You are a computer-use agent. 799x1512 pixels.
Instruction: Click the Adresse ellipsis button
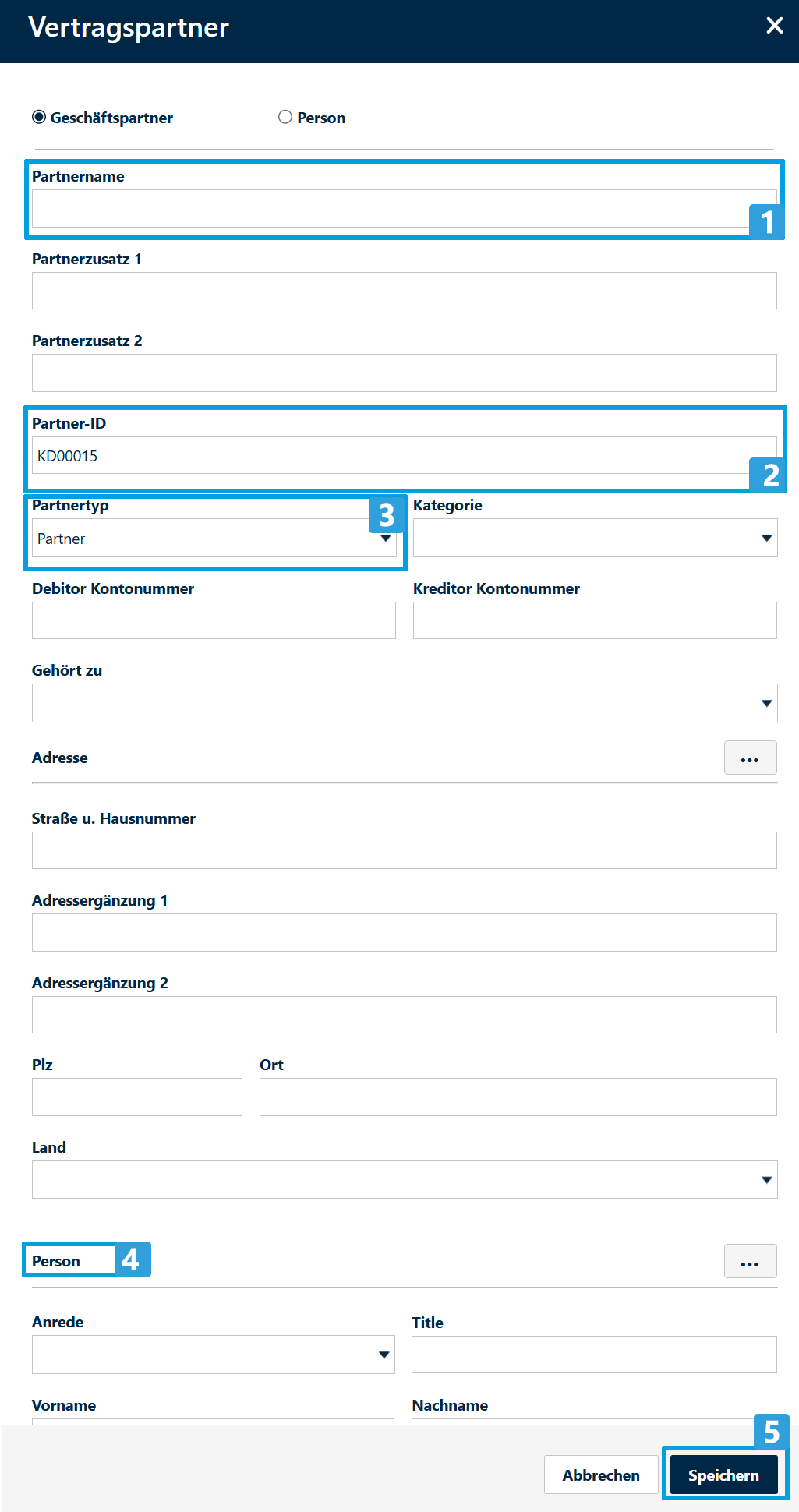(x=750, y=758)
